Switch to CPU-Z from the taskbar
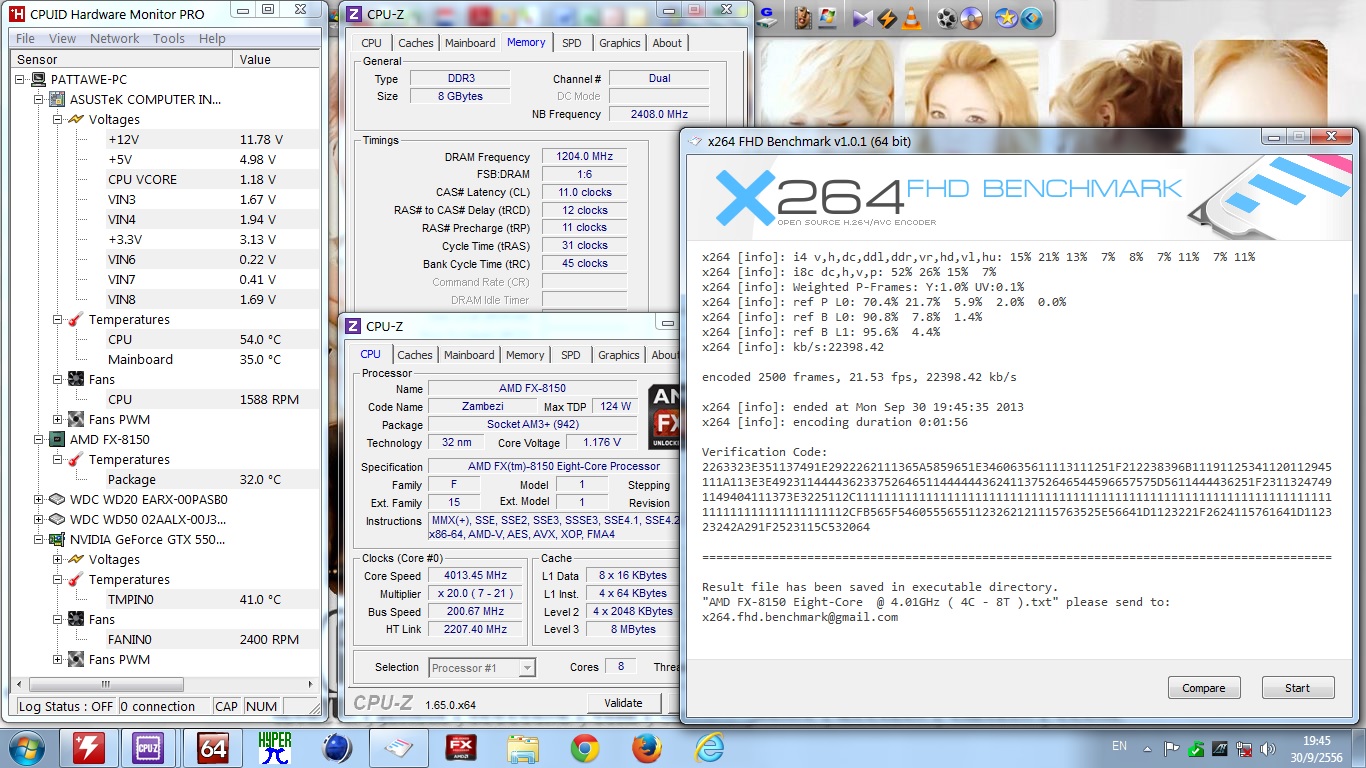The height and width of the screenshot is (768, 1366). pyautogui.click(x=148, y=747)
